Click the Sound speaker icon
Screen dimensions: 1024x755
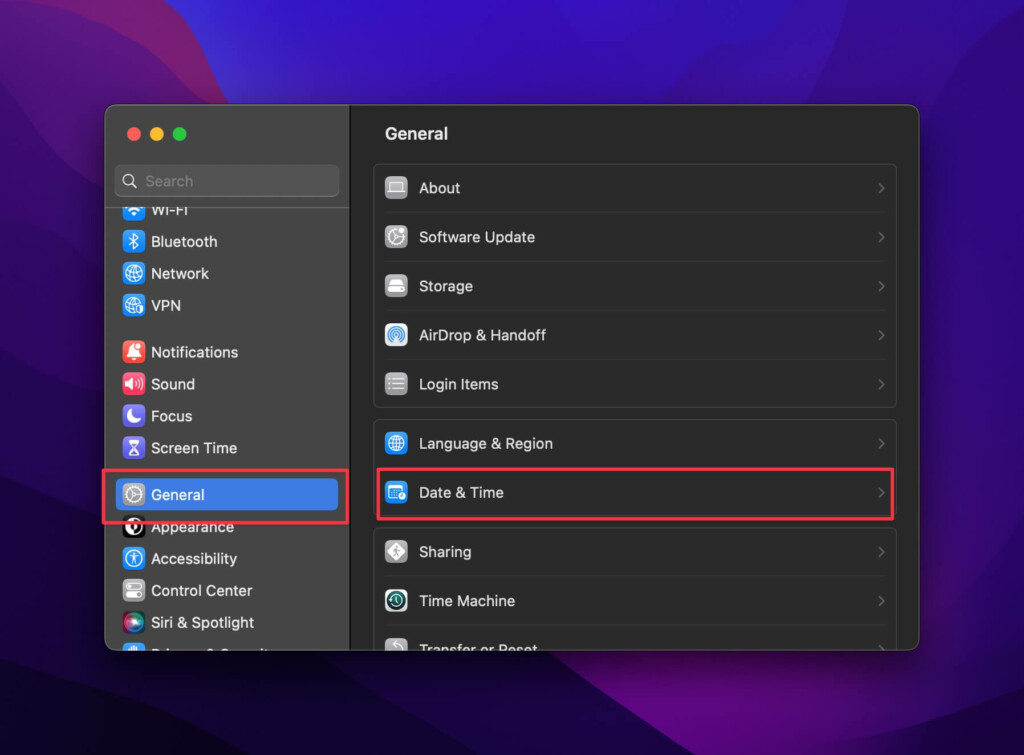point(134,384)
